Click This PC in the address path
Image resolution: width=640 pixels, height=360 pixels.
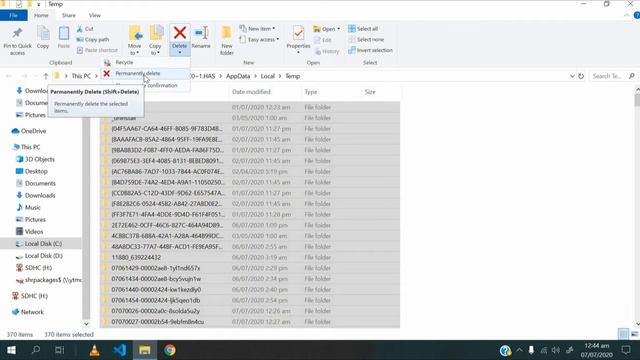(81, 76)
